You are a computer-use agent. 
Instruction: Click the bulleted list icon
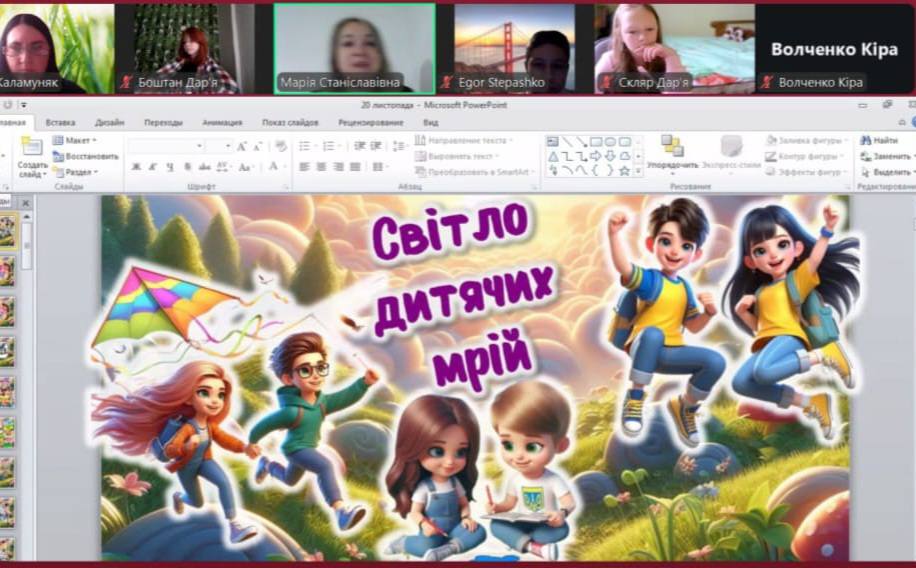pyautogui.click(x=304, y=146)
